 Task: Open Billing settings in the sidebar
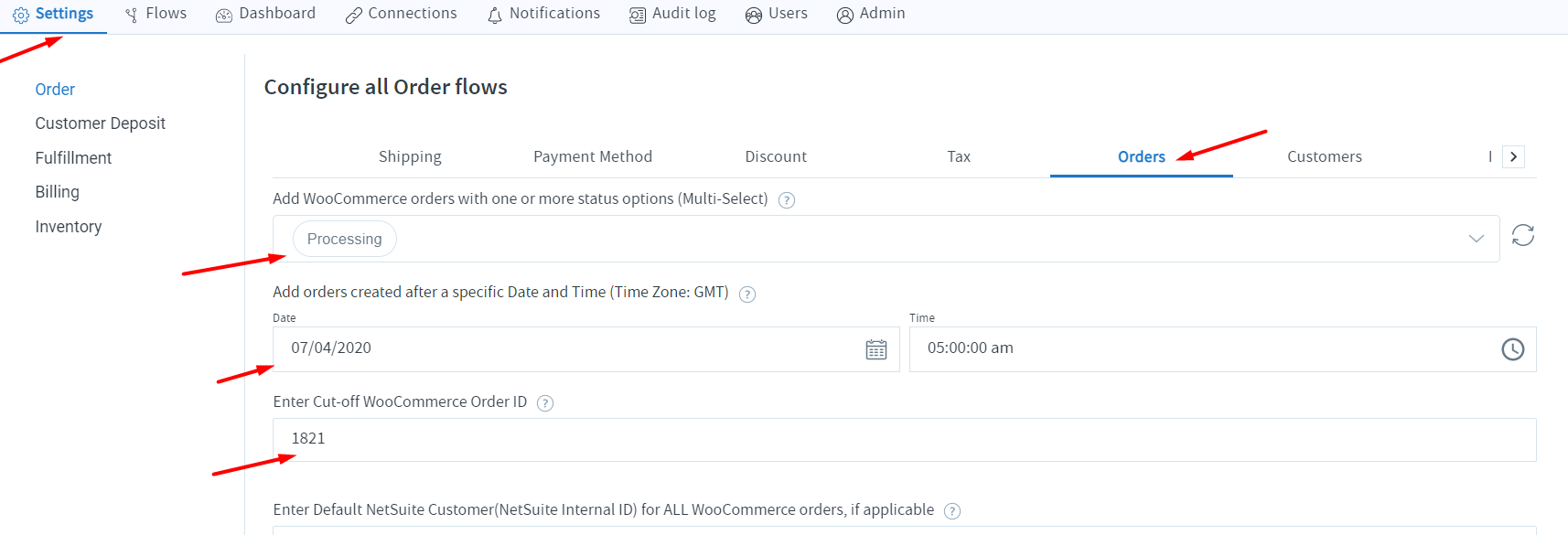(58, 192)
